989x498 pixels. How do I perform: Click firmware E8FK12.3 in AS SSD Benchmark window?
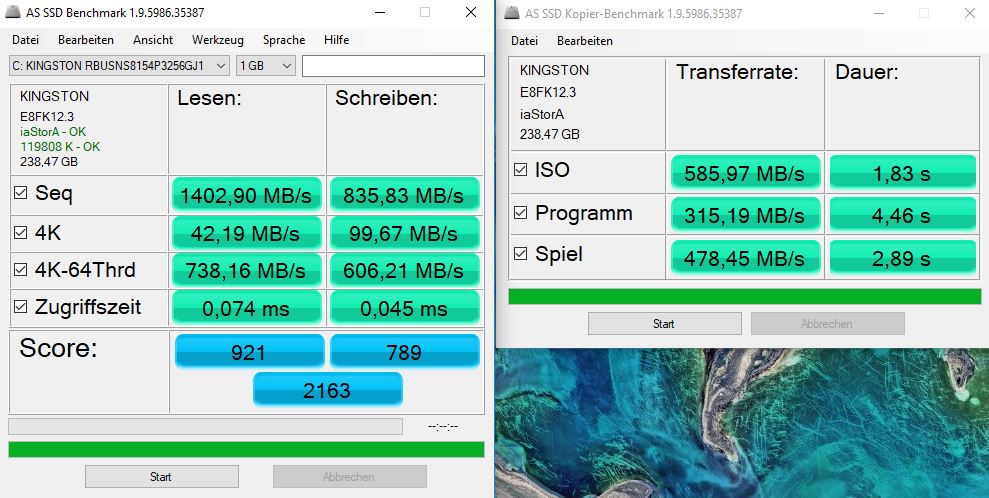47,117
